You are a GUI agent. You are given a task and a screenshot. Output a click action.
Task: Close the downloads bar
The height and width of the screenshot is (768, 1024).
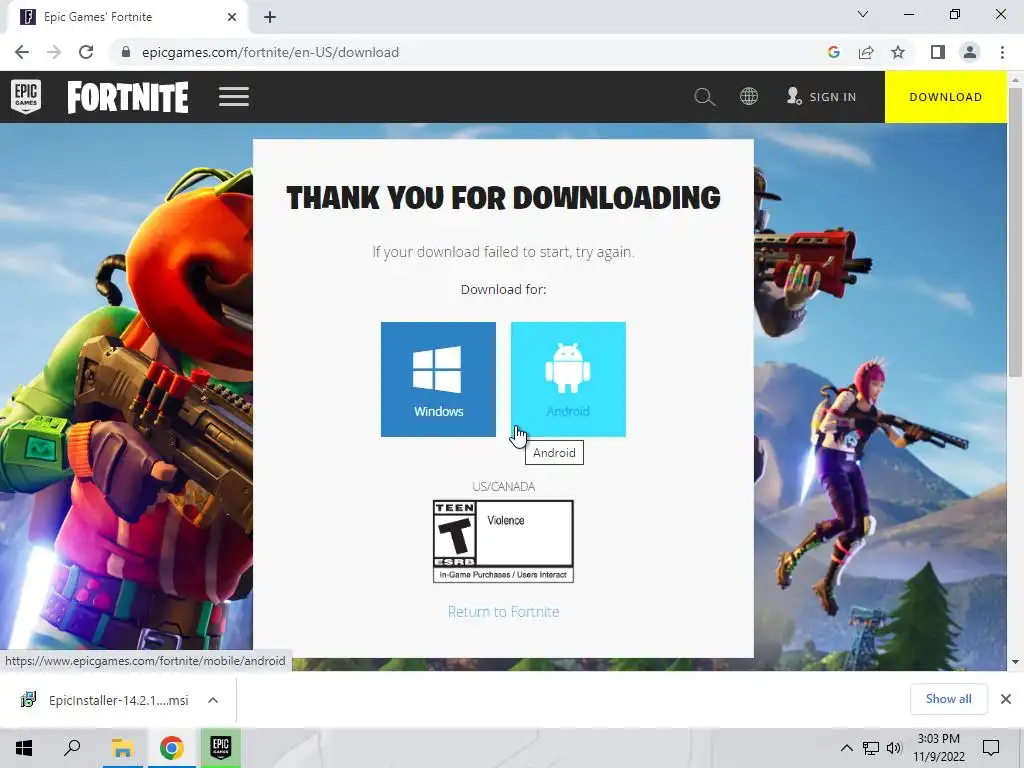[1006, 699]
